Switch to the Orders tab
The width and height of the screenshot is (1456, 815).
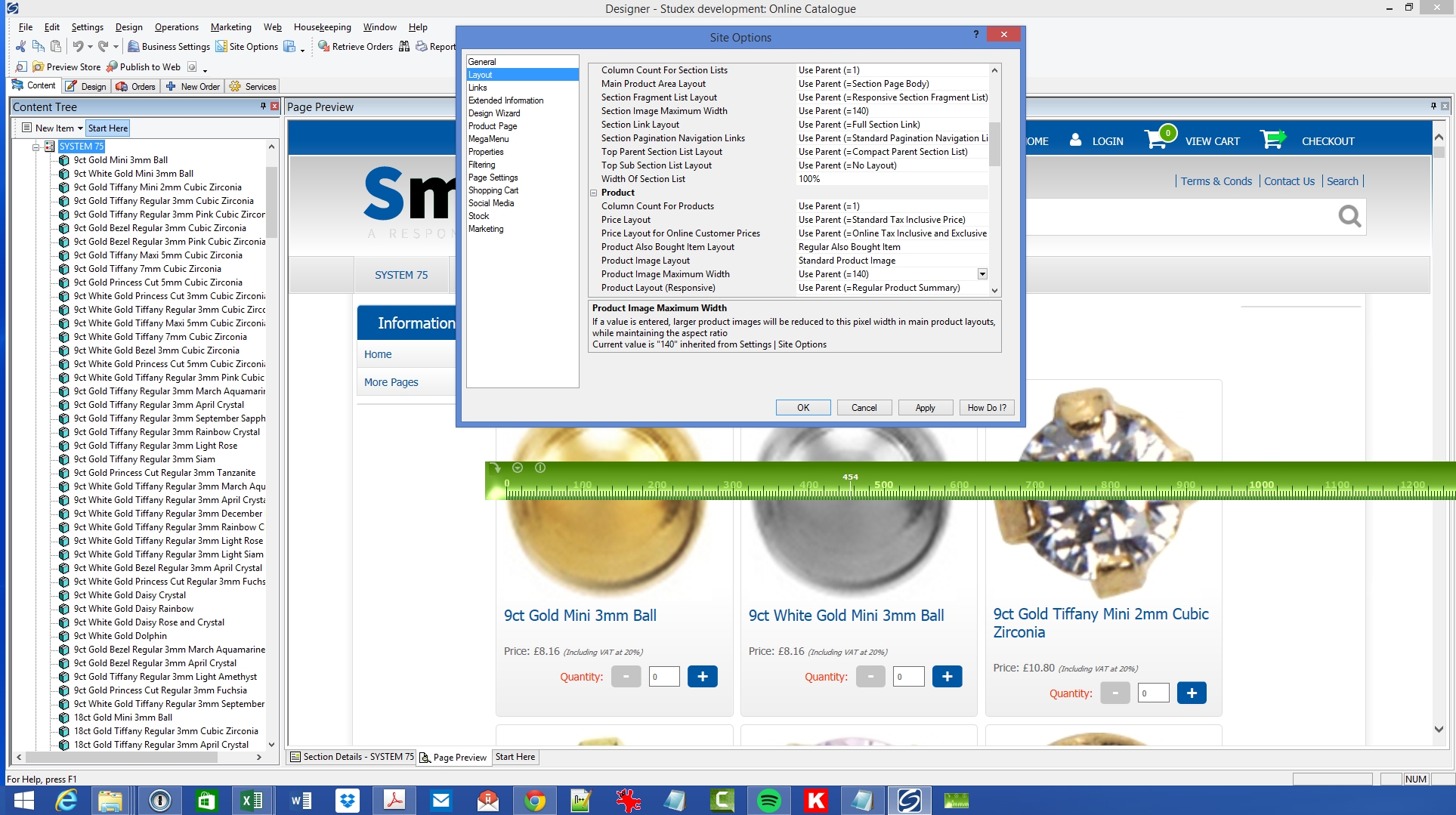[x=135, y=87]
